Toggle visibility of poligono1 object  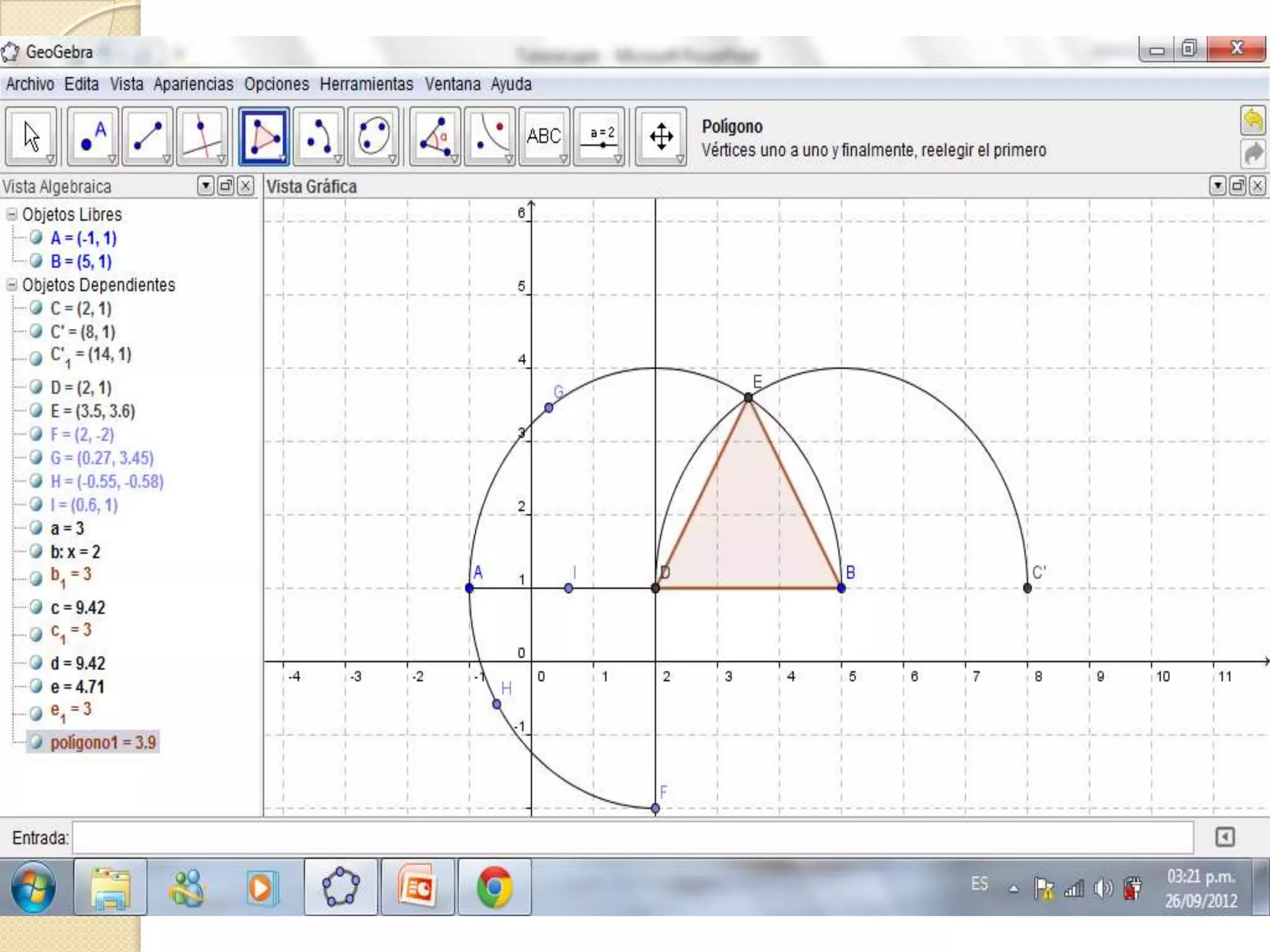tap(37, 742)
